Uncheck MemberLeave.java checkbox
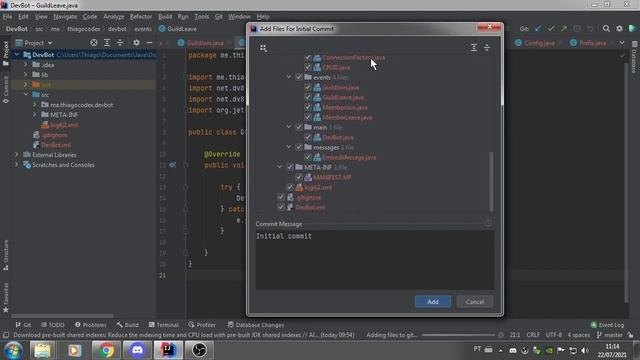The image size is (640, 360). tap(308, 117)
